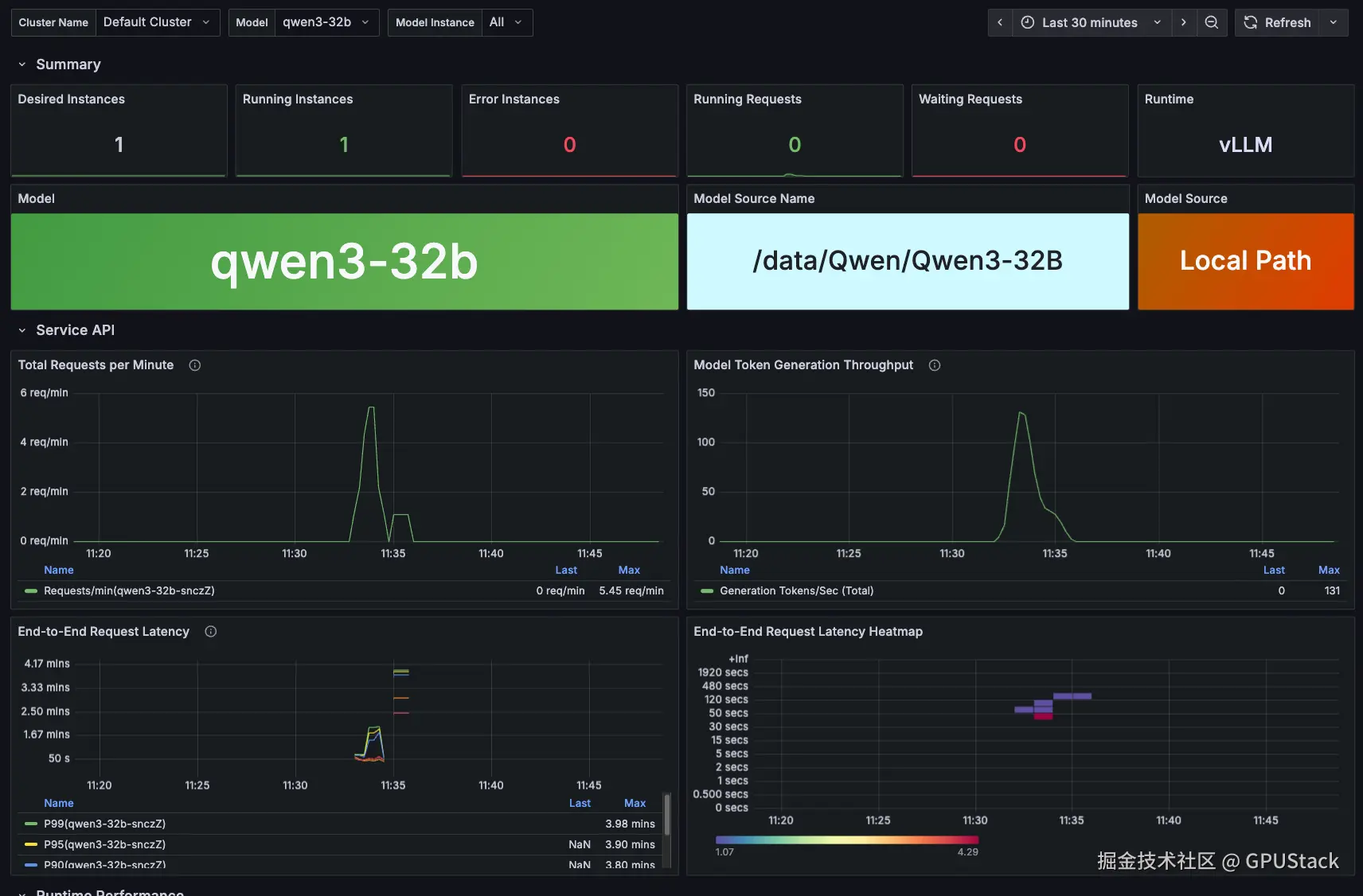Sort latency legend by Max column

click(635, 804)
